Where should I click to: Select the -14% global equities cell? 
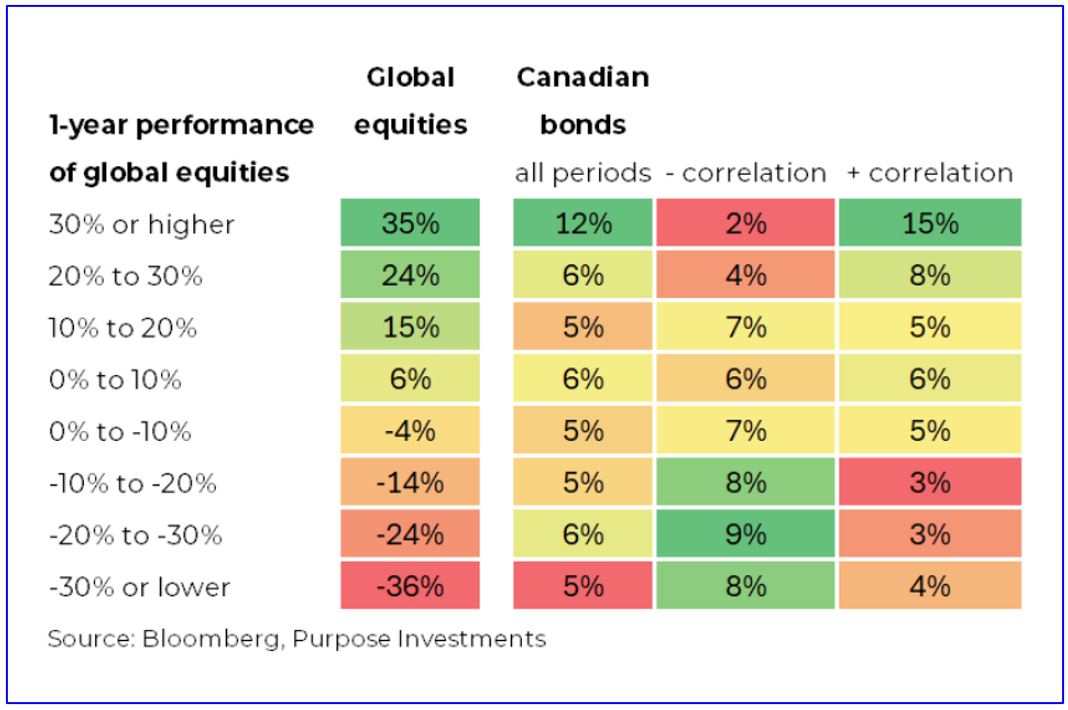(412, 483)
